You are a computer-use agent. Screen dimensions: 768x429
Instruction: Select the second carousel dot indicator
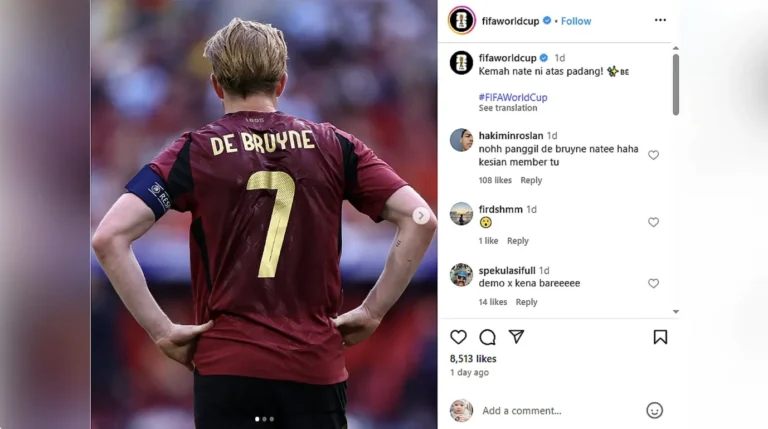264,419
